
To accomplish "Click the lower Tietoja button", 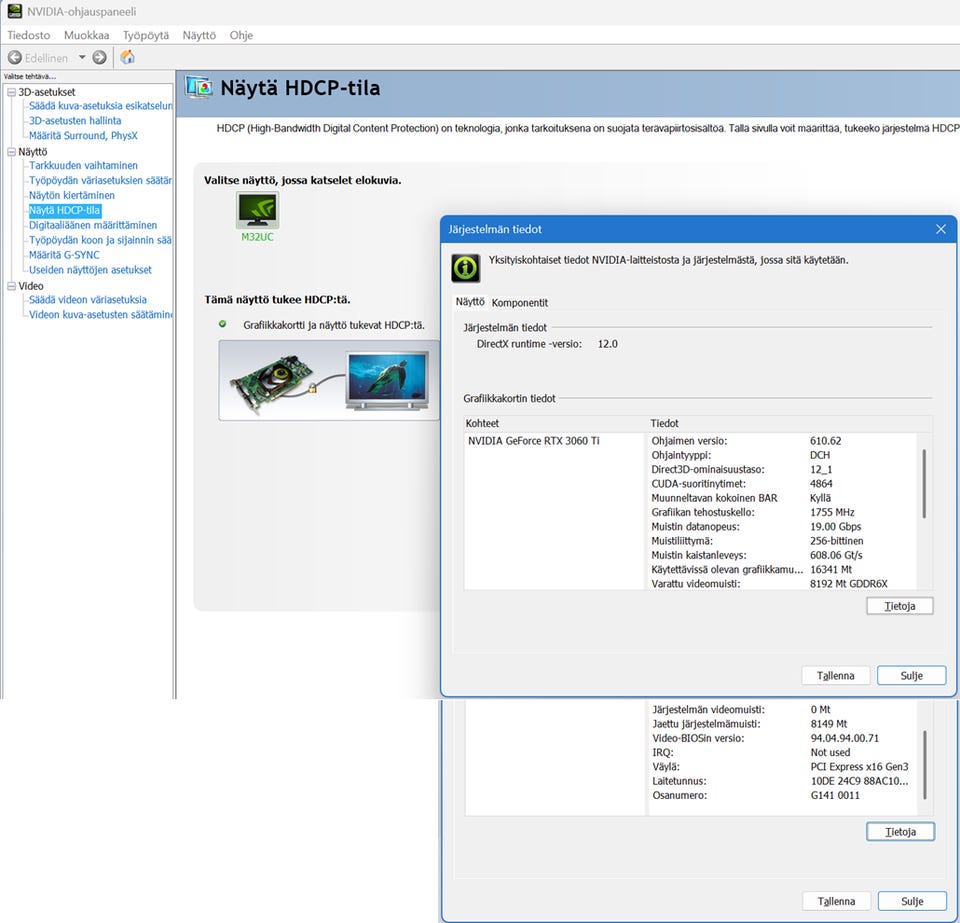I will click(901, 832).
